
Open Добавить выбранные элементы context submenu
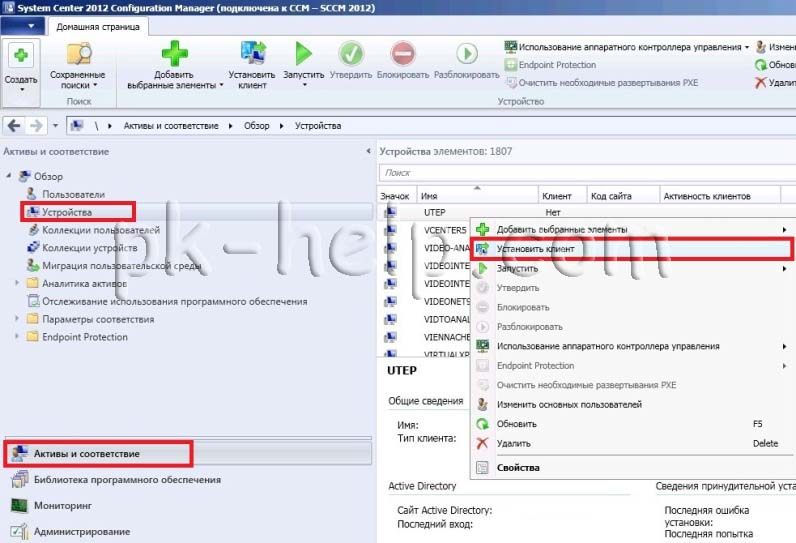pyautogui.click(x=631, y=229)
